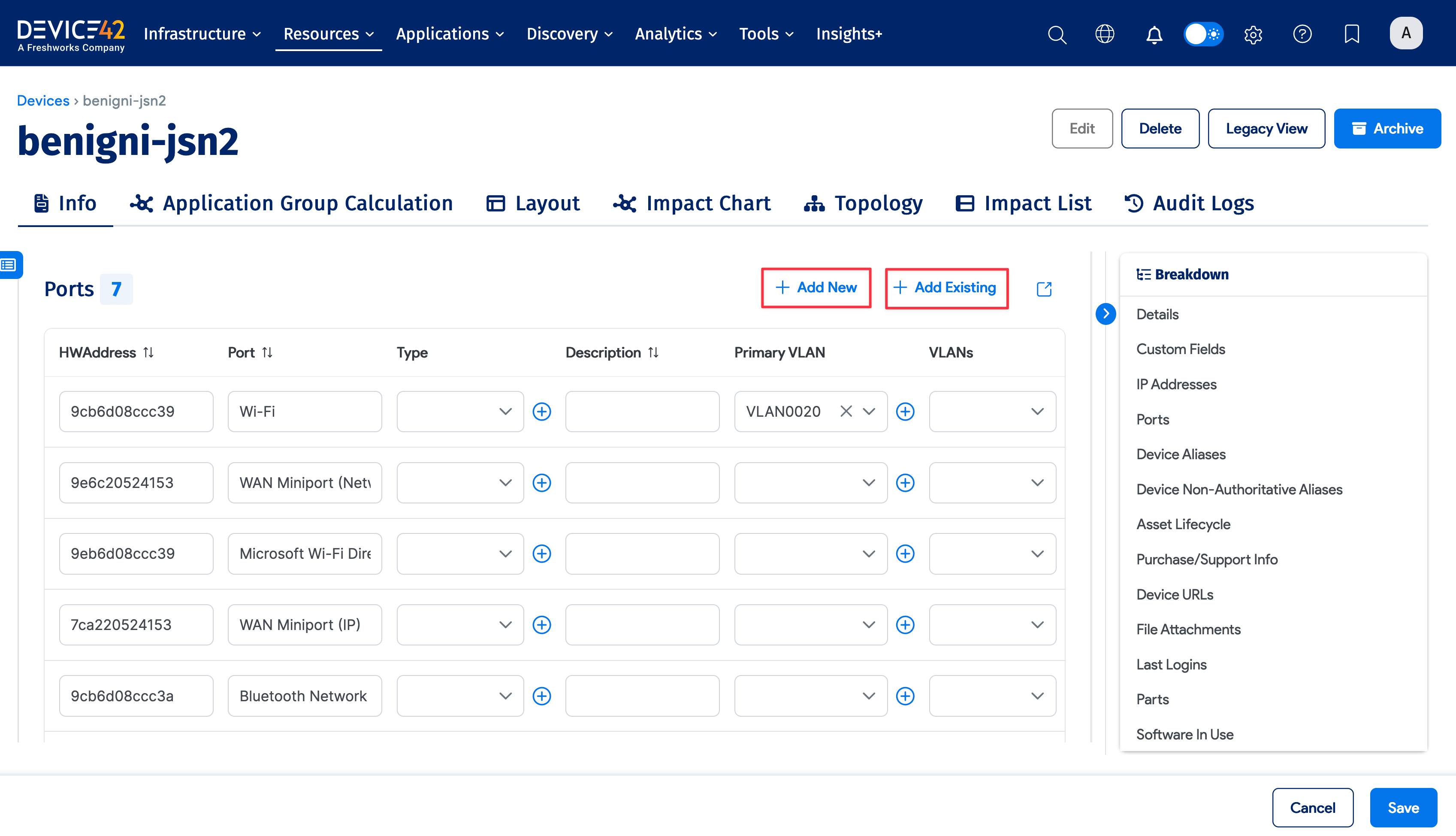This screenshot has height=836, width=1456.
Task: Open the bookmark icon in header
Action: point(1352,34)
